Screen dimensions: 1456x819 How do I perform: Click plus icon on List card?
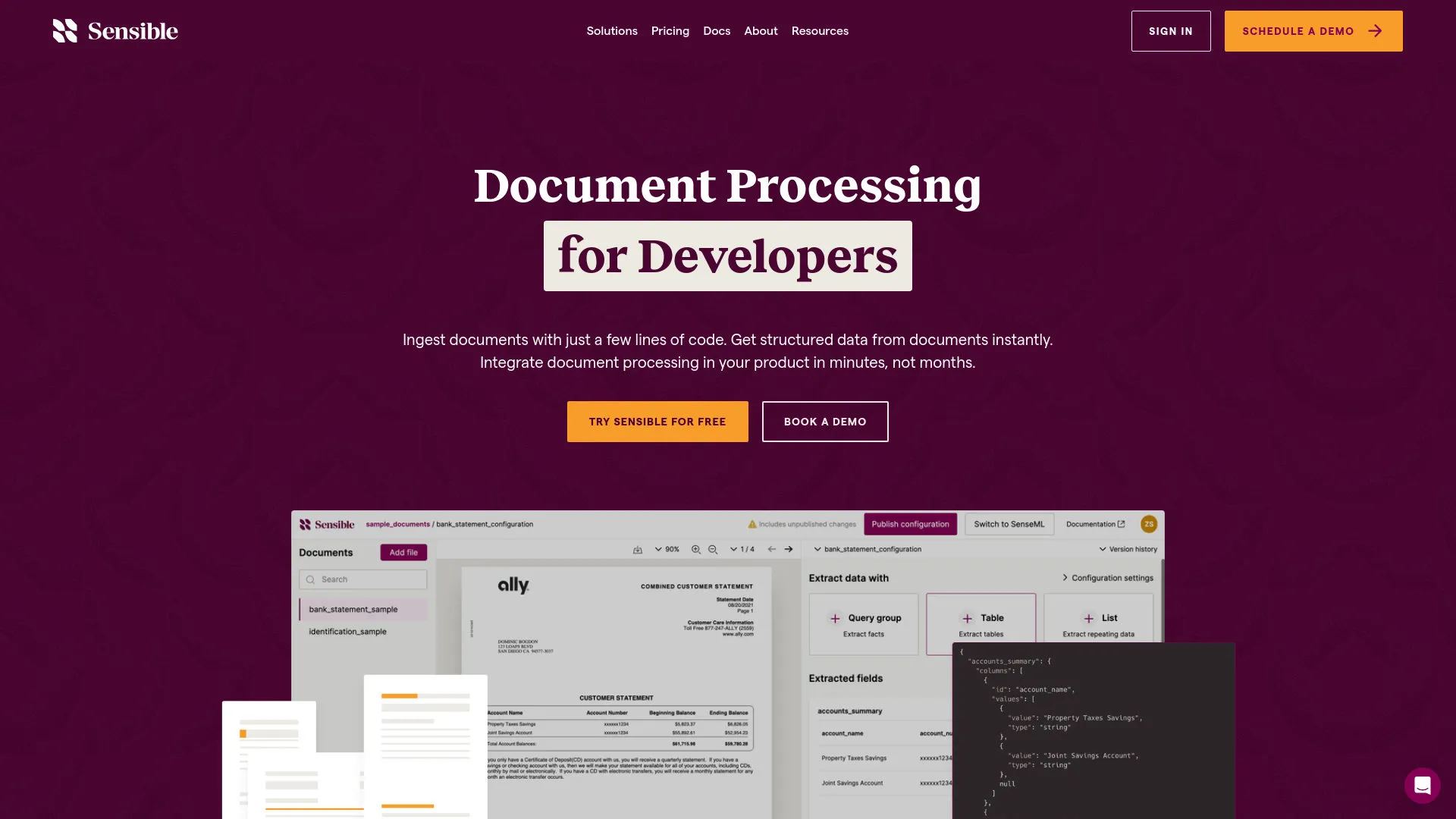[1088, 618]
